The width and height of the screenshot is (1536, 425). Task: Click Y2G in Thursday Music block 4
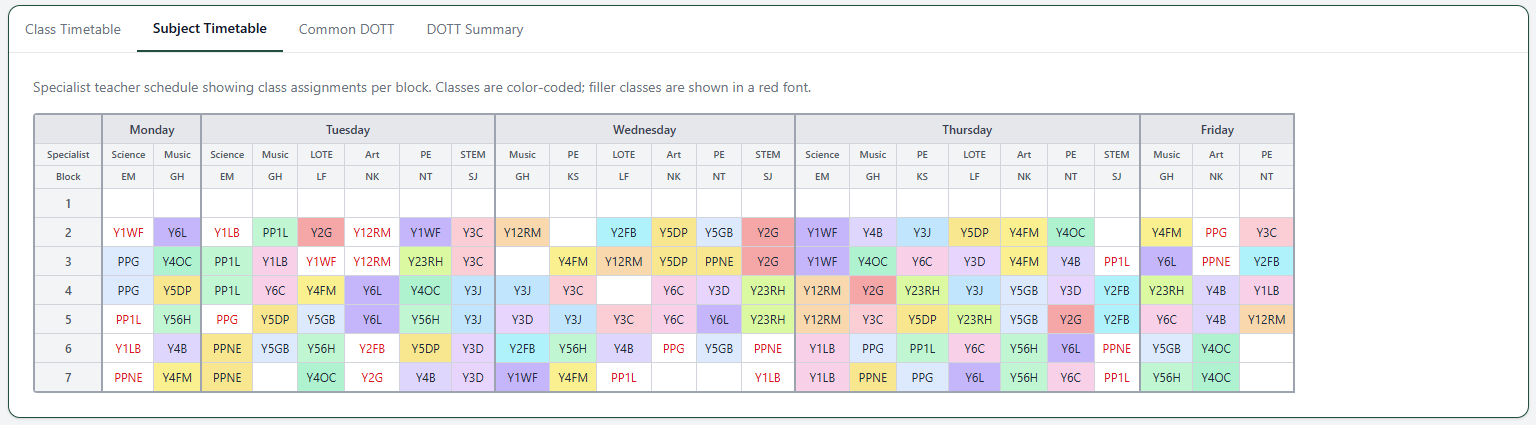[x=873, y=291]
